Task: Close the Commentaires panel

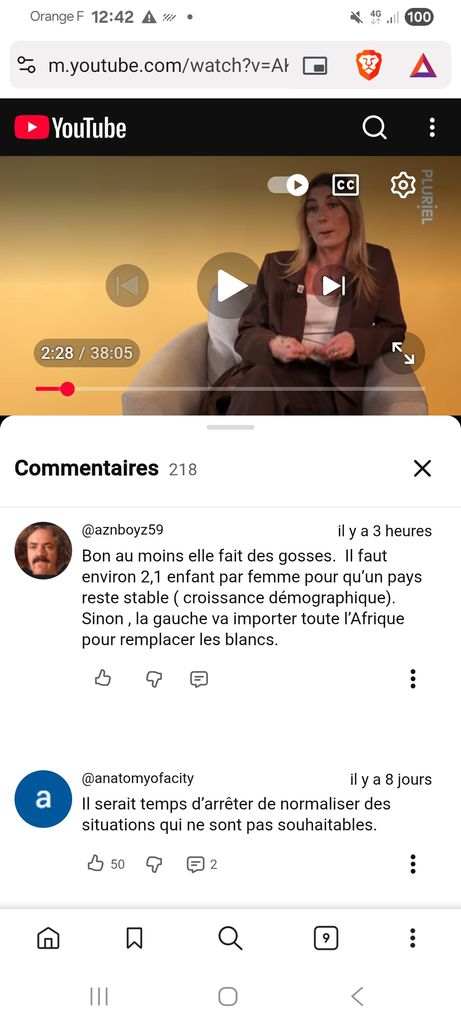Action: pos(422,468)
